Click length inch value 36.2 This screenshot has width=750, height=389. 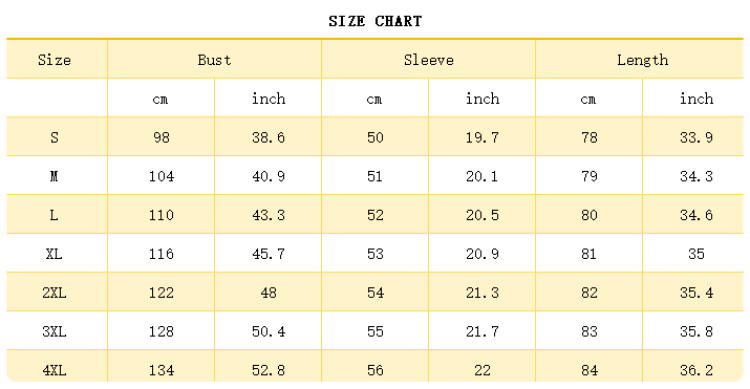click(x=696, y=370)
